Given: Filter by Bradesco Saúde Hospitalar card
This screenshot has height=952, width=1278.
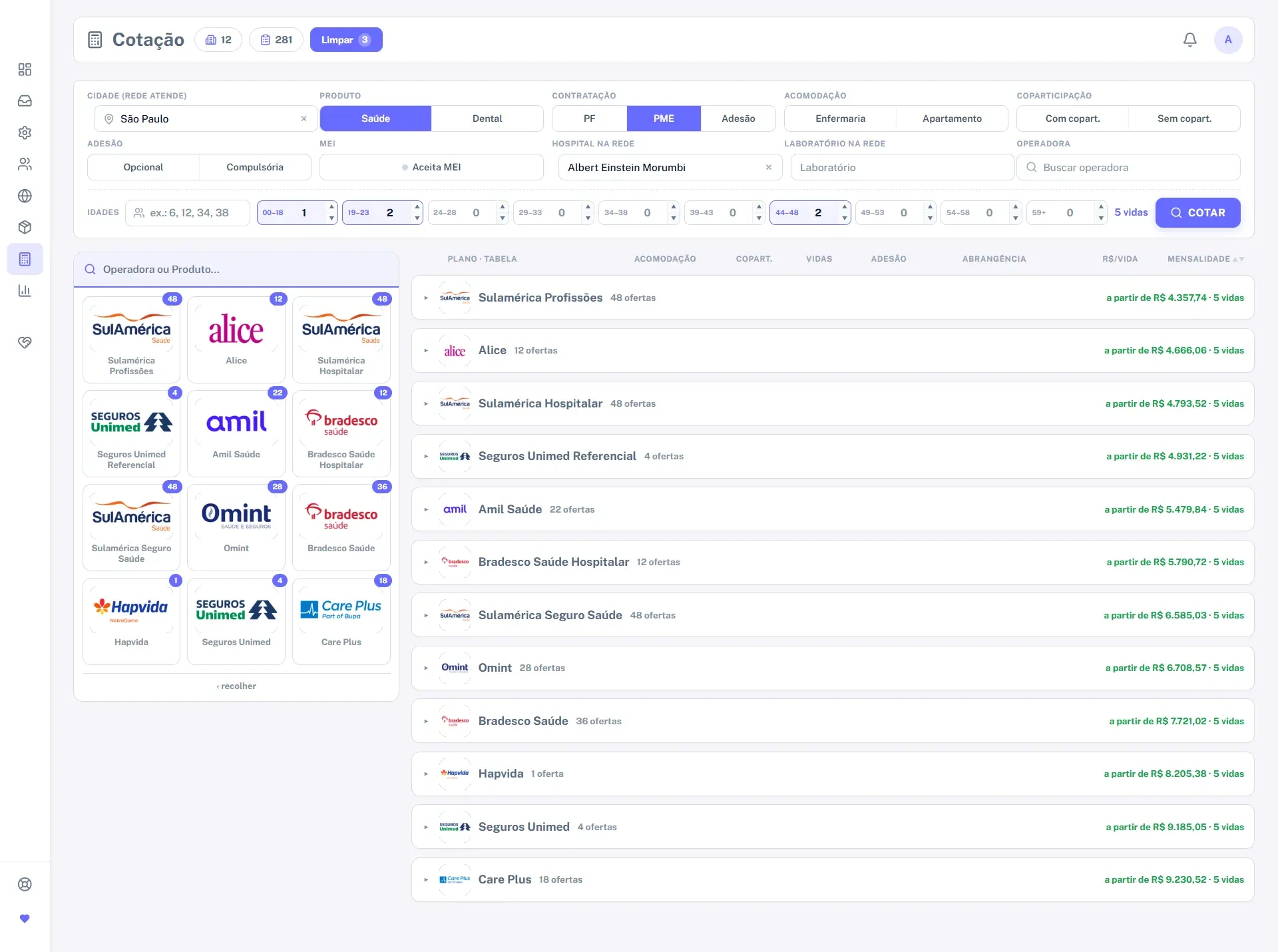Looking at the screenshot, I should pyautogui.click(x=341, y=433).
